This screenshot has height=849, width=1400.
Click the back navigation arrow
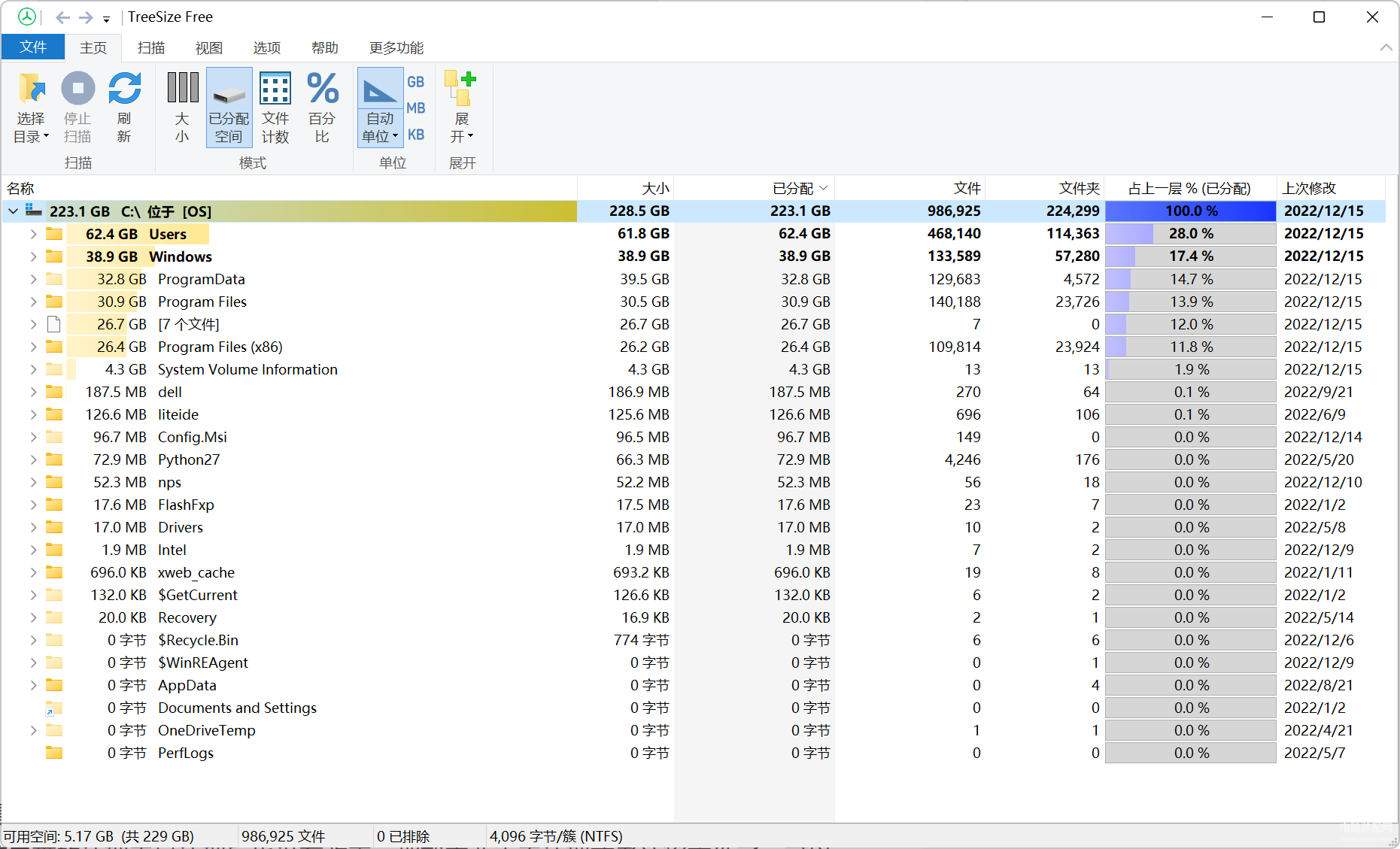coord(63,17)
